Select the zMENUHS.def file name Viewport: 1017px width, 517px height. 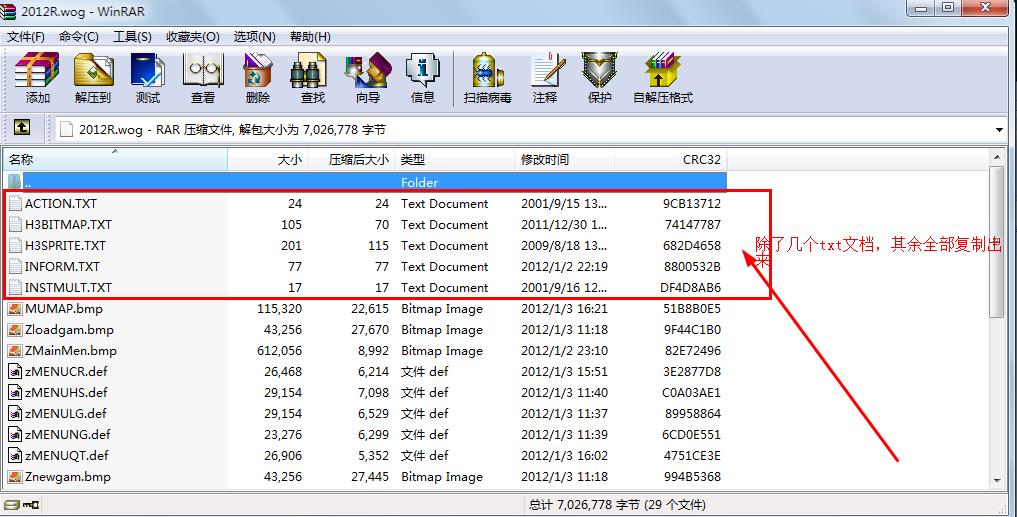(x=66, y=392)
